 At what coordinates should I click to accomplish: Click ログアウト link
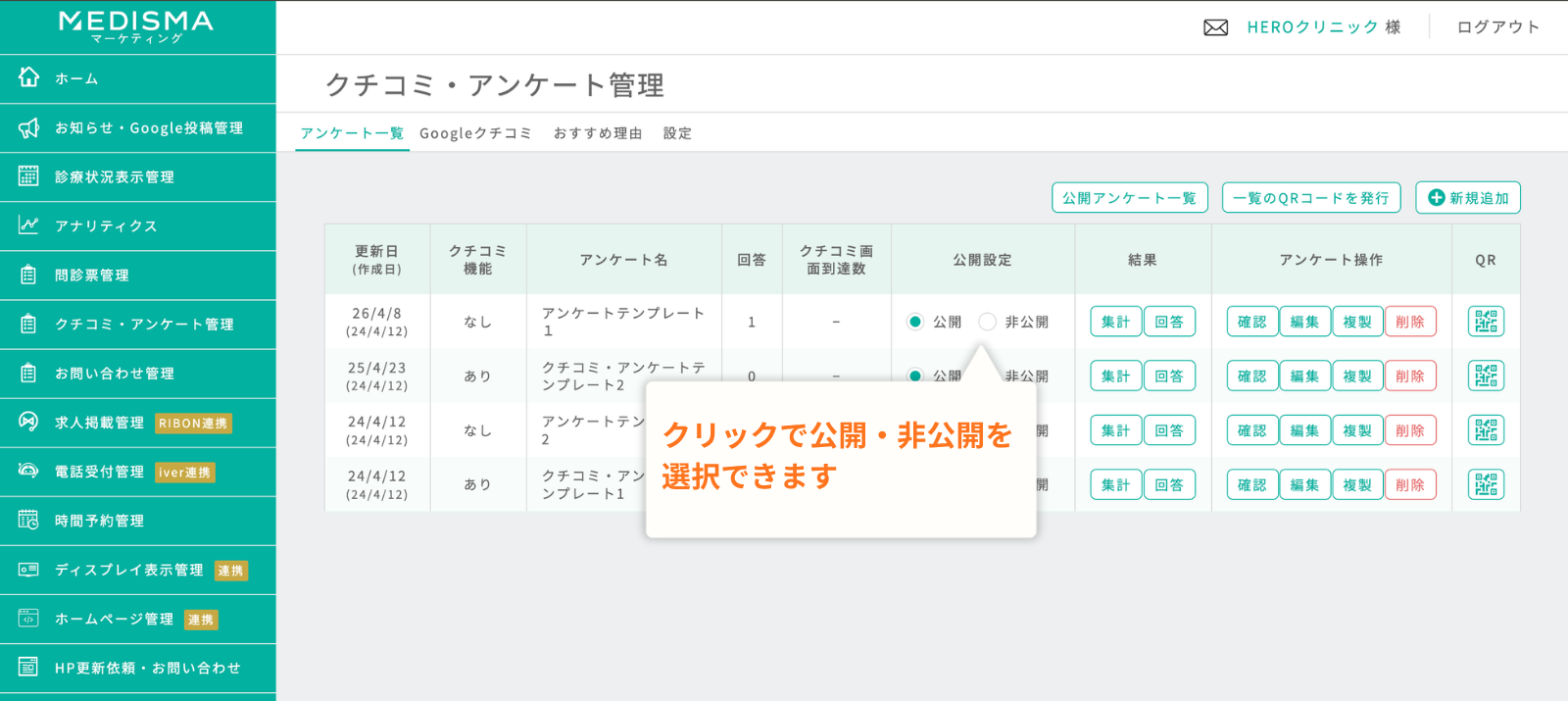click(1498, 27)
